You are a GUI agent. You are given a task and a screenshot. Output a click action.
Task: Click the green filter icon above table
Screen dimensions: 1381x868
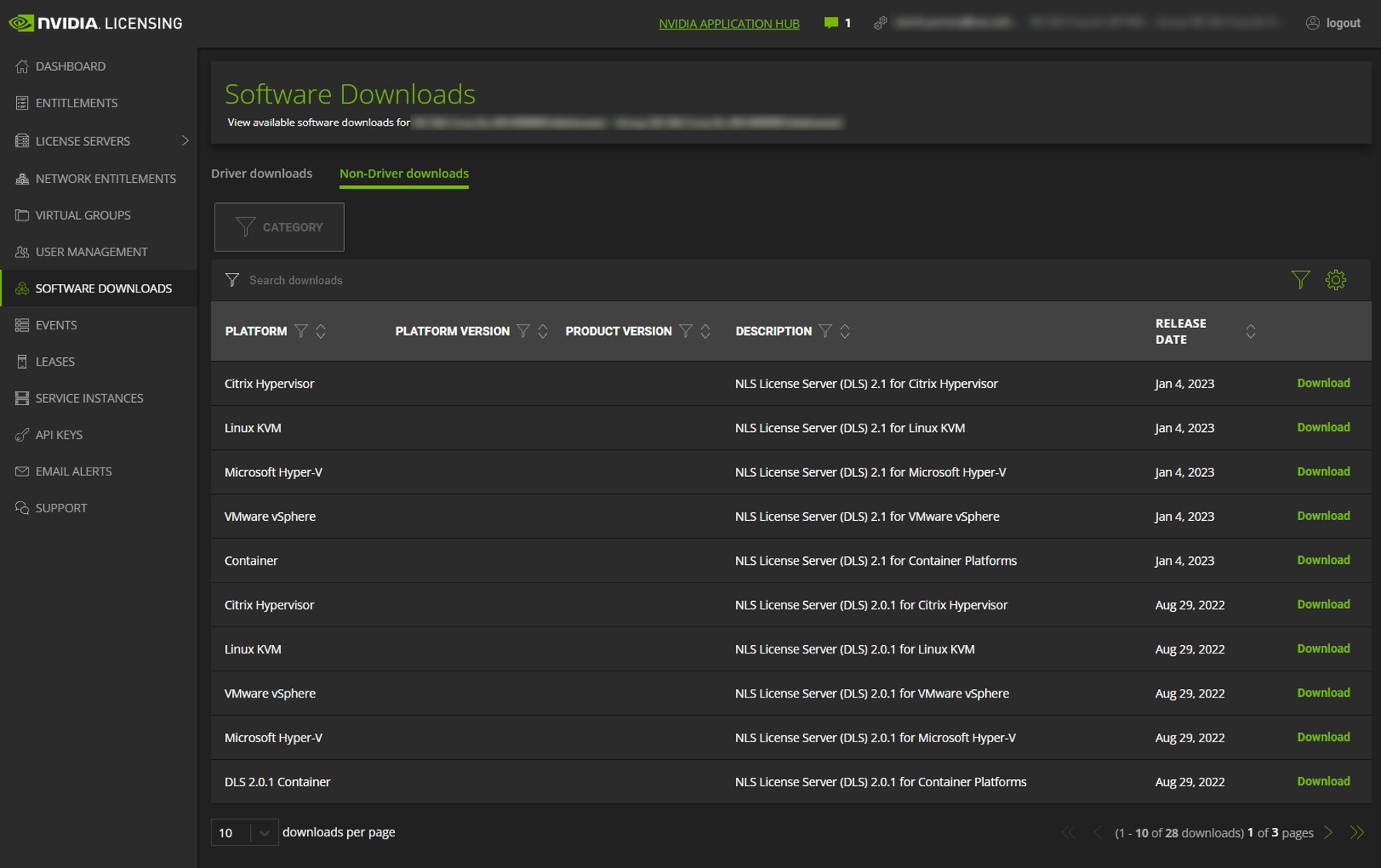pyautogui.click(x=1301, y=280)
